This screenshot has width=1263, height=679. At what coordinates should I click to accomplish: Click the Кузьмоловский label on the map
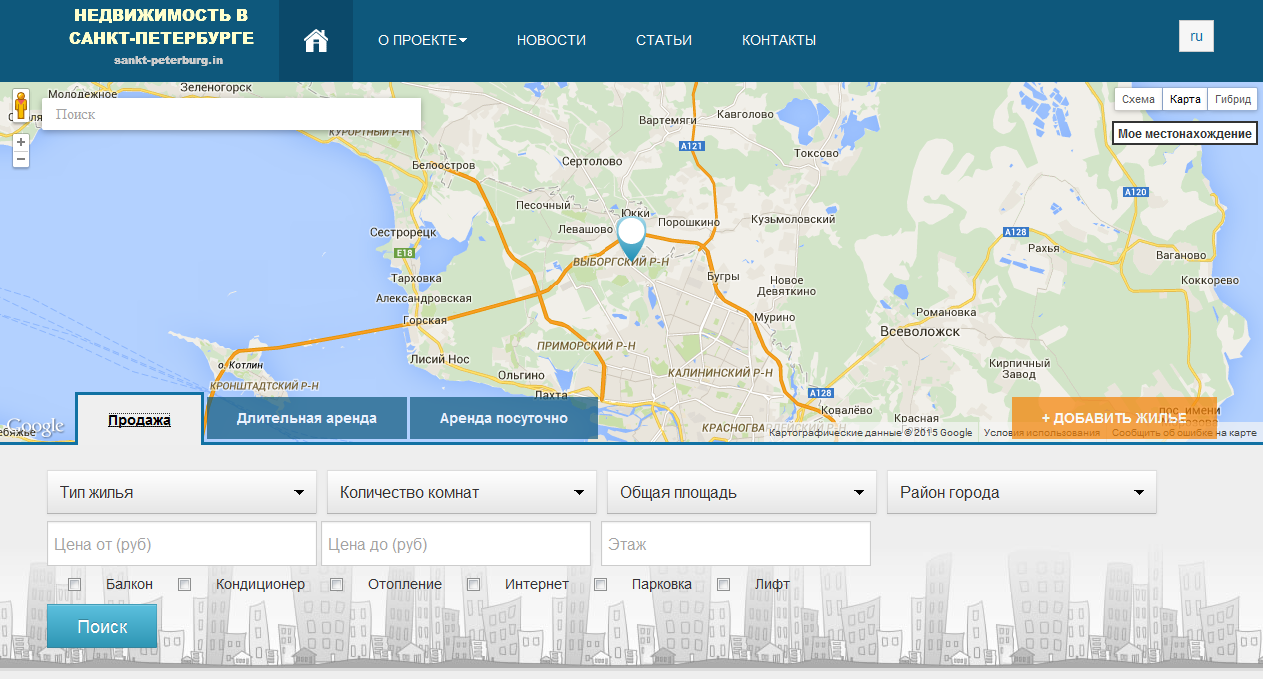point(792,219)
